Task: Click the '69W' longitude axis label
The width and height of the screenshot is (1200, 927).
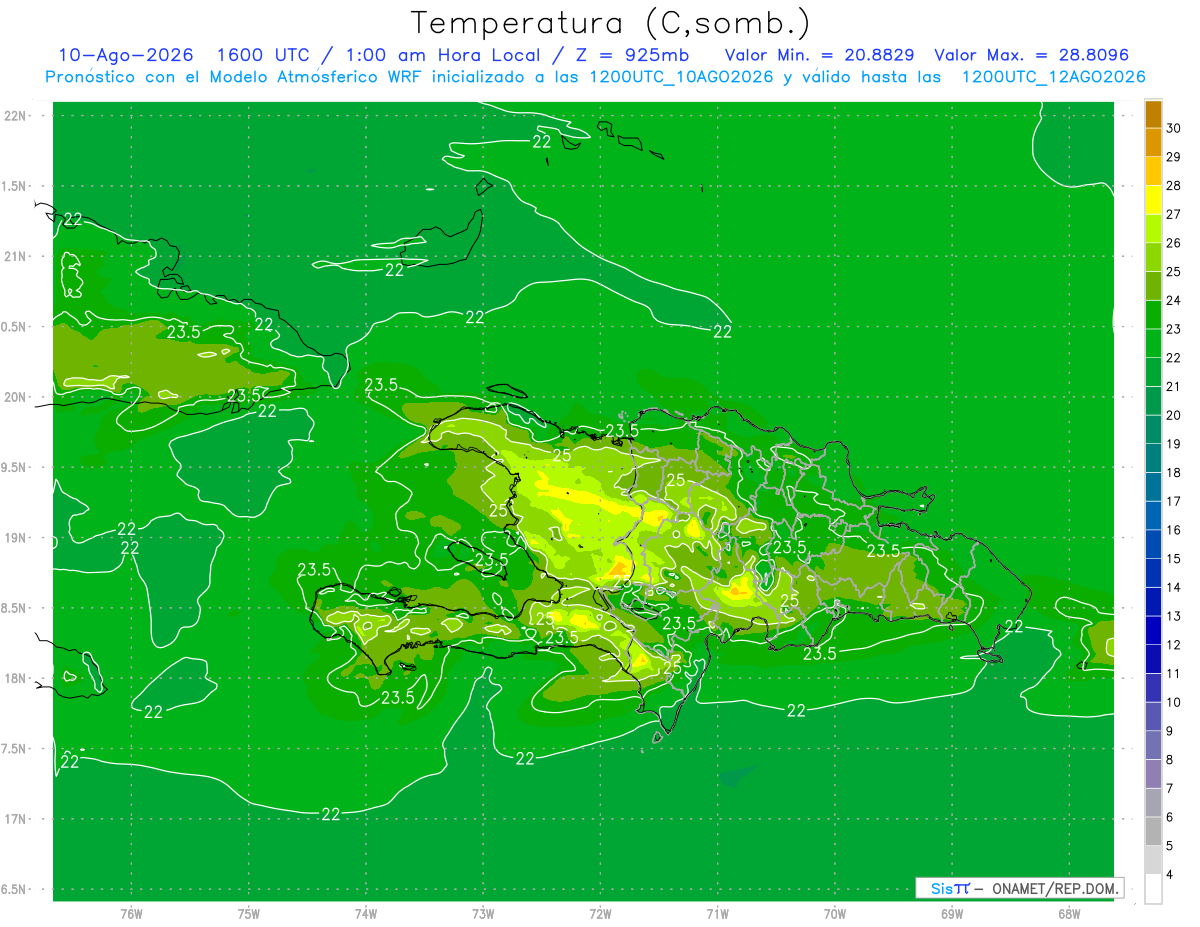Action: tap(952, 914)
